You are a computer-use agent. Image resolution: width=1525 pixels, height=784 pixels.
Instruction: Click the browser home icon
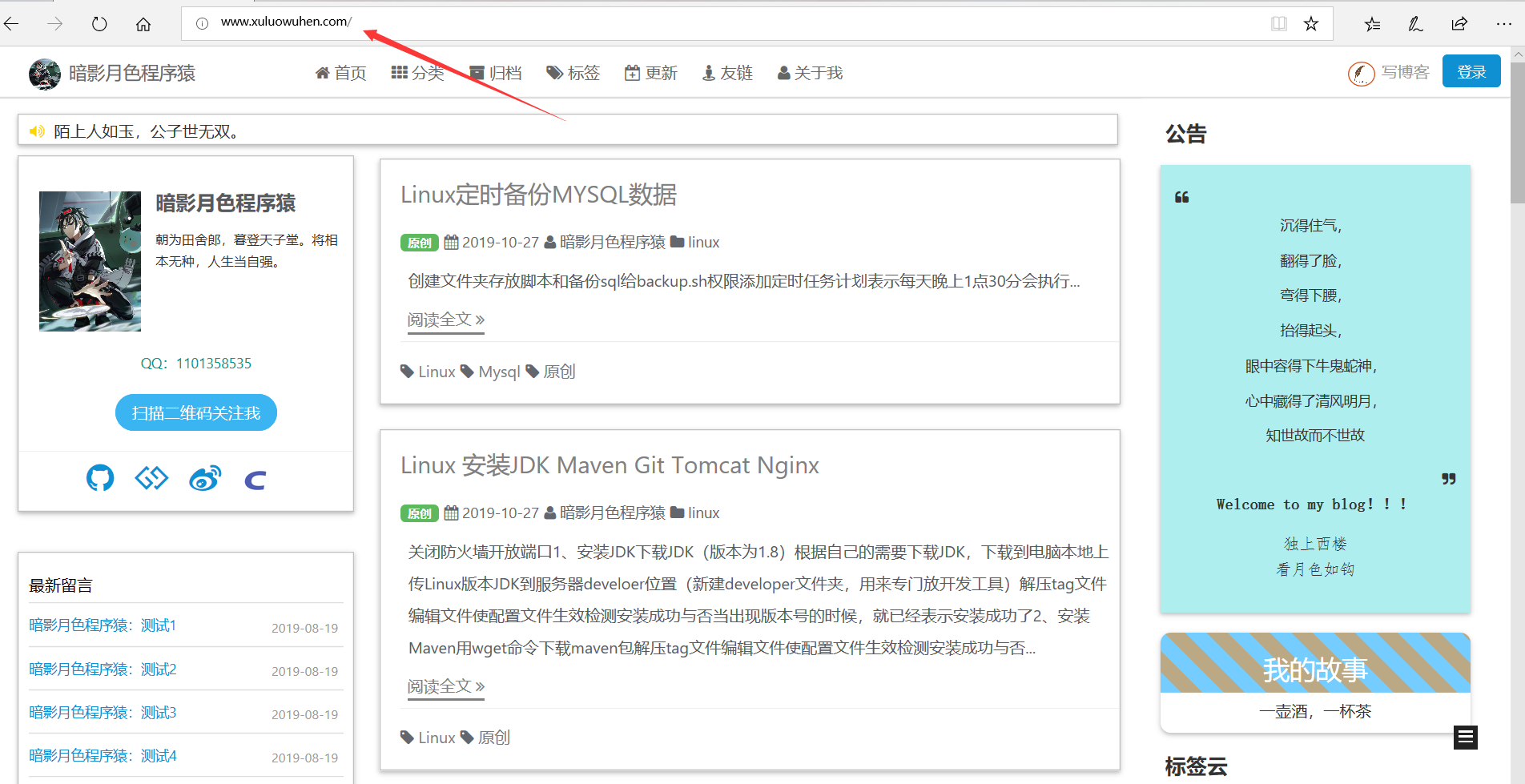coord(143,23)
